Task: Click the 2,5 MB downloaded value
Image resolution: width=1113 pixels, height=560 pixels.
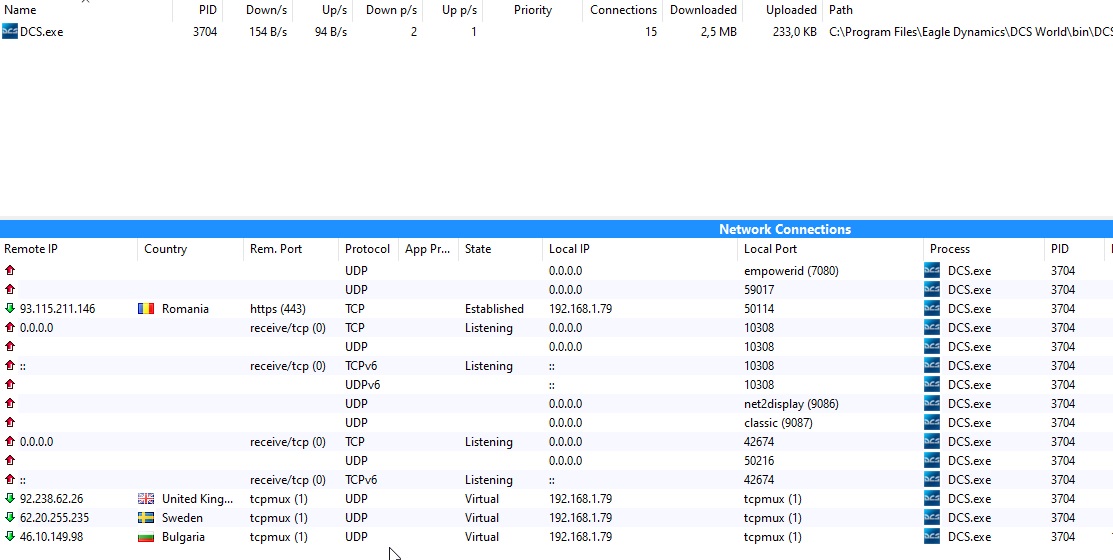Action: click(x=718, y=32)
